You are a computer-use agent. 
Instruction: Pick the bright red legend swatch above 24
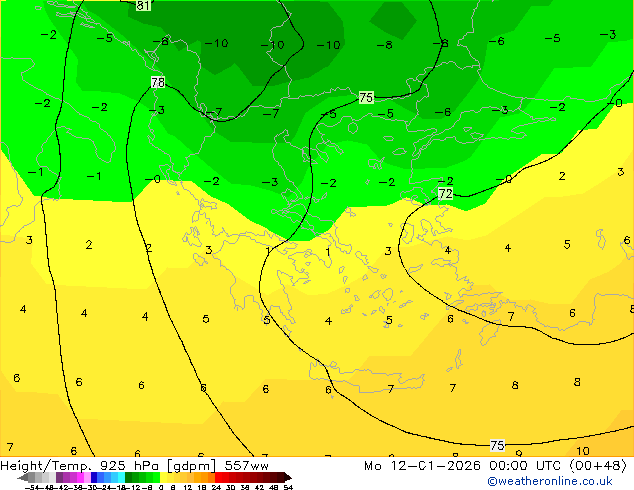pos(218,477)
